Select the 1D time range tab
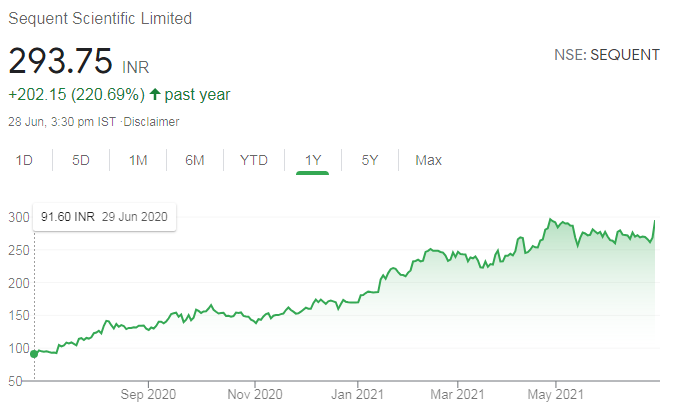This screenshot has width=675, height=411. [x=26, y=160]
